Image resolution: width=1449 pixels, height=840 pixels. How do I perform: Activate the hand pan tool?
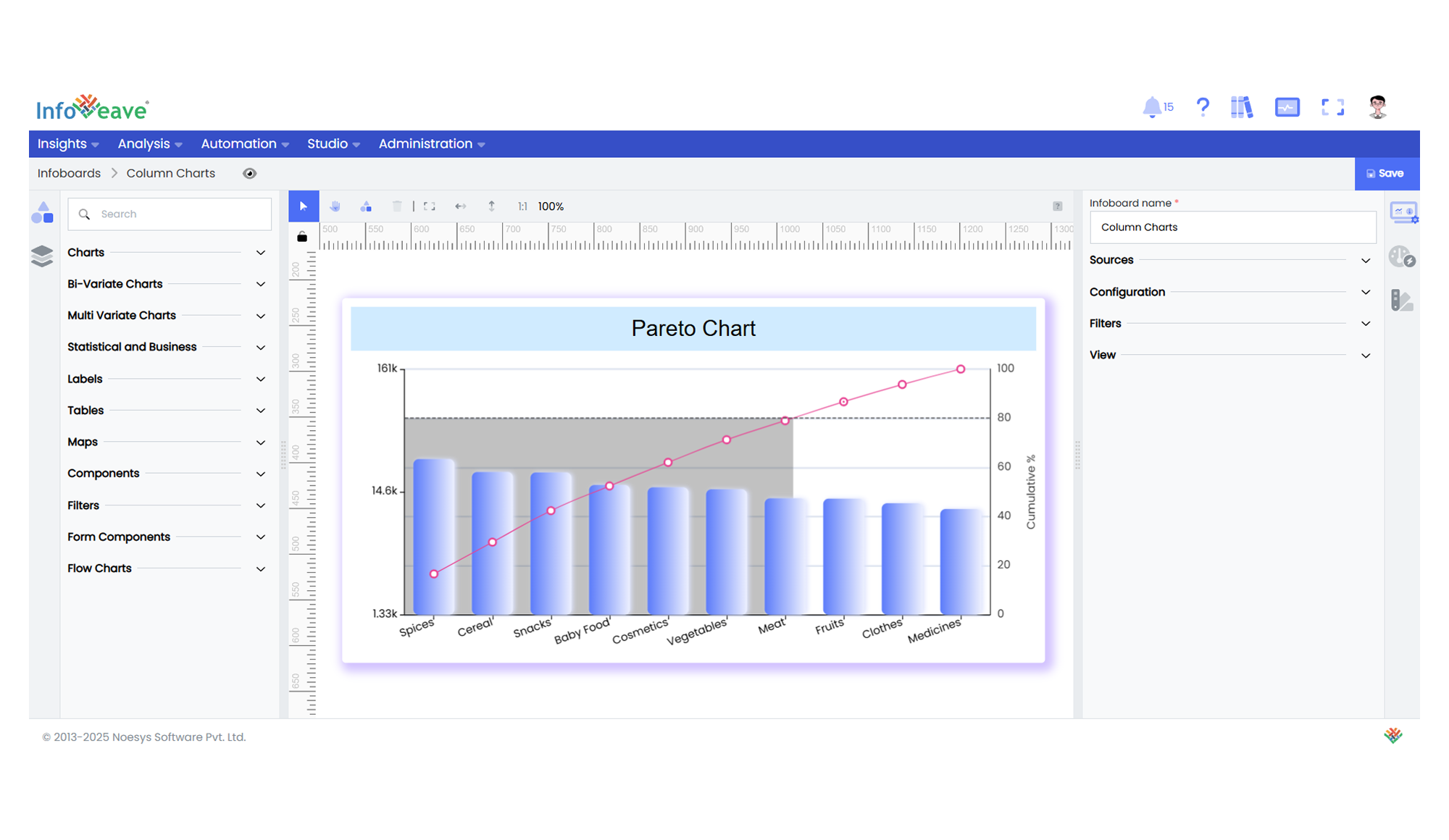(335, 206)
